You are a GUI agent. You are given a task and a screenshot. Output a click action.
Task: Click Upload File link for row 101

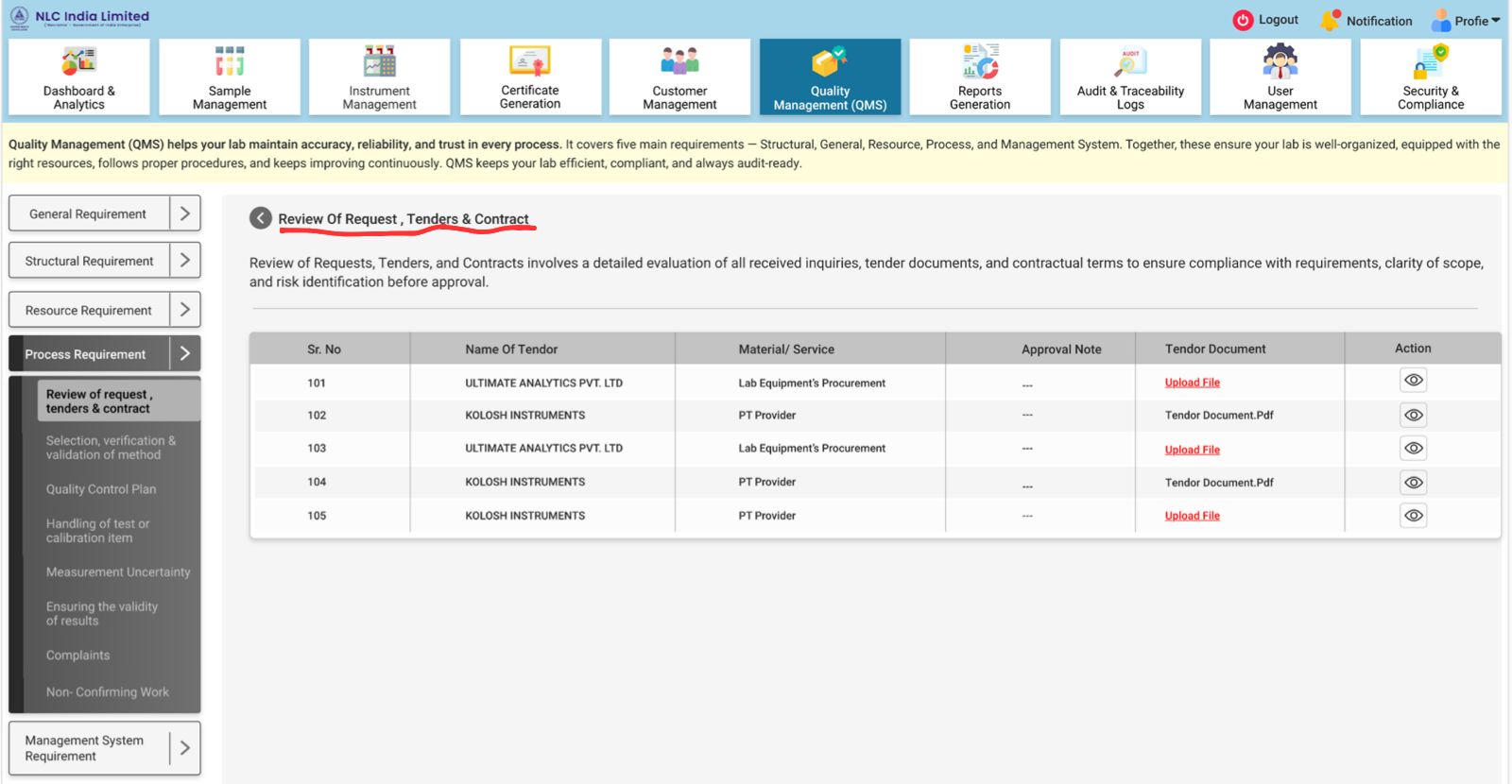tap(1192, 383)
